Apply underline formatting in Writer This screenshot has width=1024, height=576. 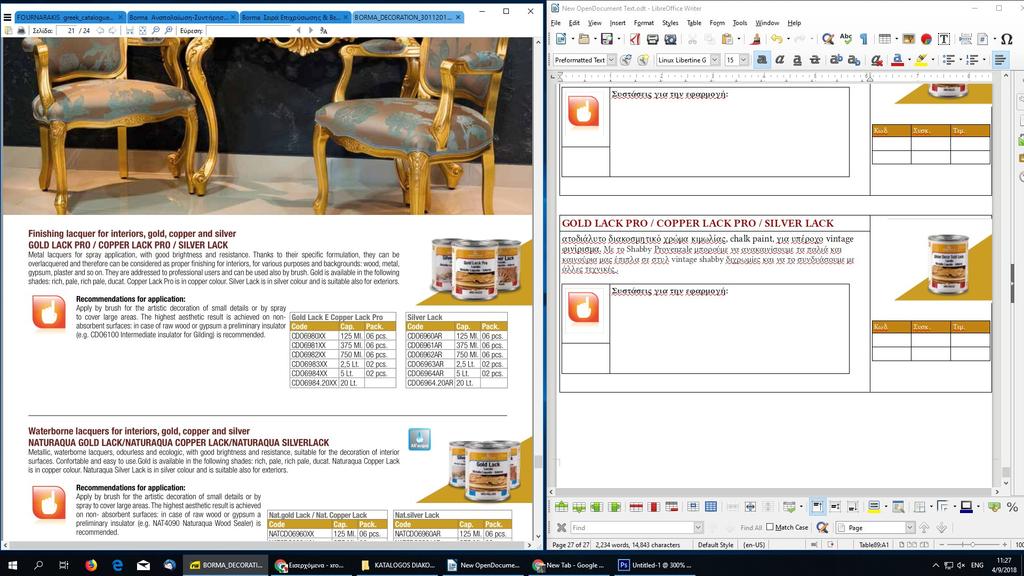[797, 60]
